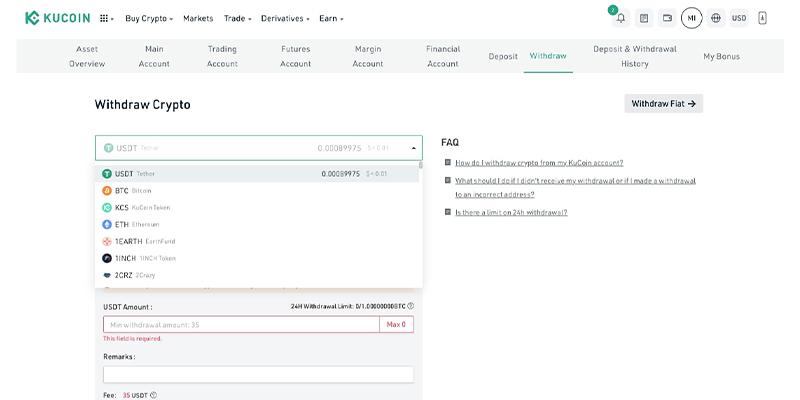Click the USDT amount input field

pos(241,324)
